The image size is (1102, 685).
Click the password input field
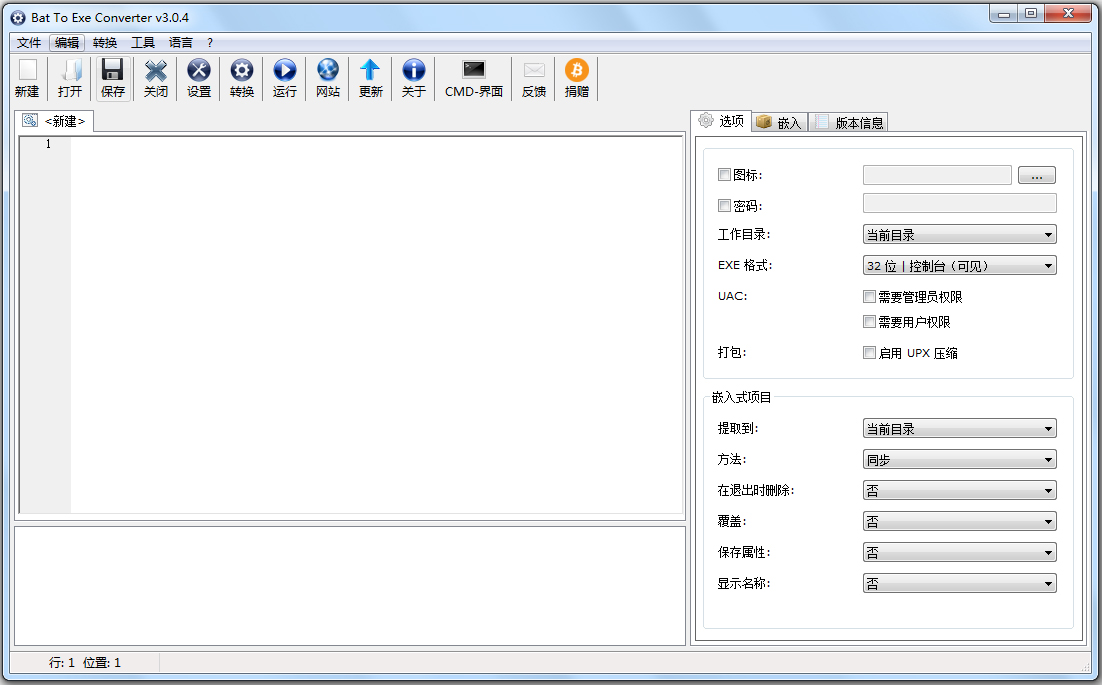[x=959, y=203]
